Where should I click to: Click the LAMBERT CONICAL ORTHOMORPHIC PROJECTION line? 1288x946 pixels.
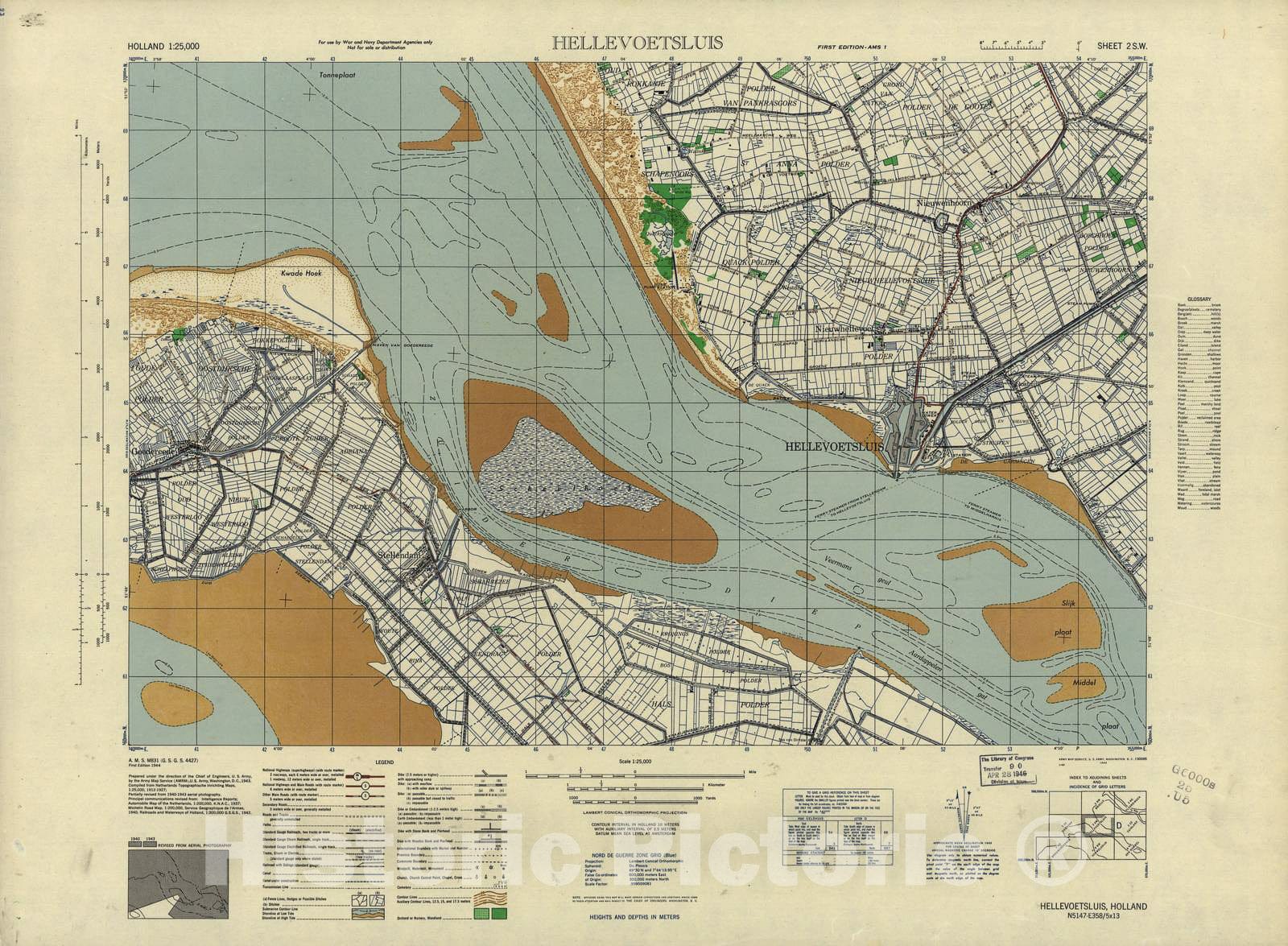(634, 814)
